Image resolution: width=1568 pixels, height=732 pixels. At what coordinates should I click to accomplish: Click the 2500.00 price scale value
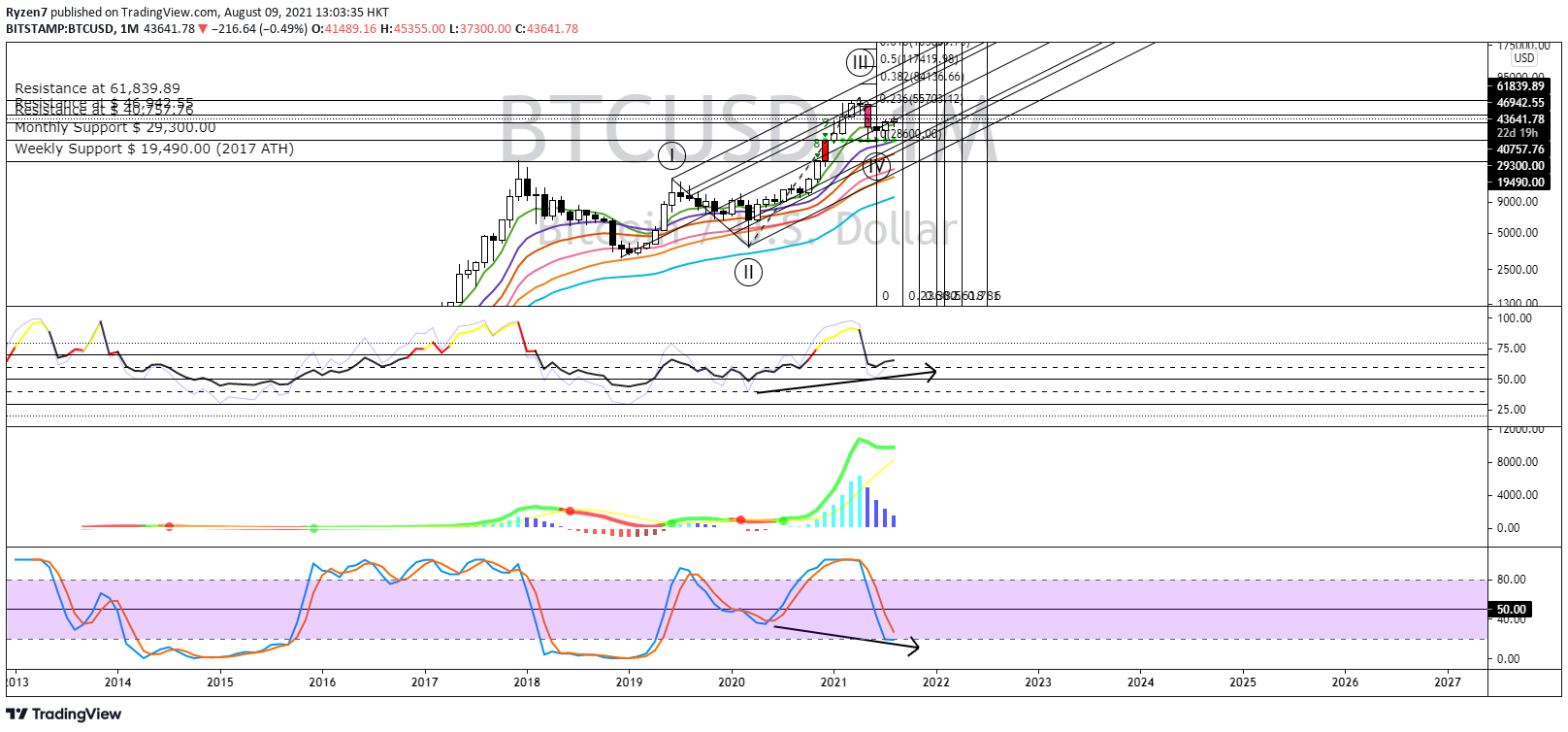(1518, 270)
